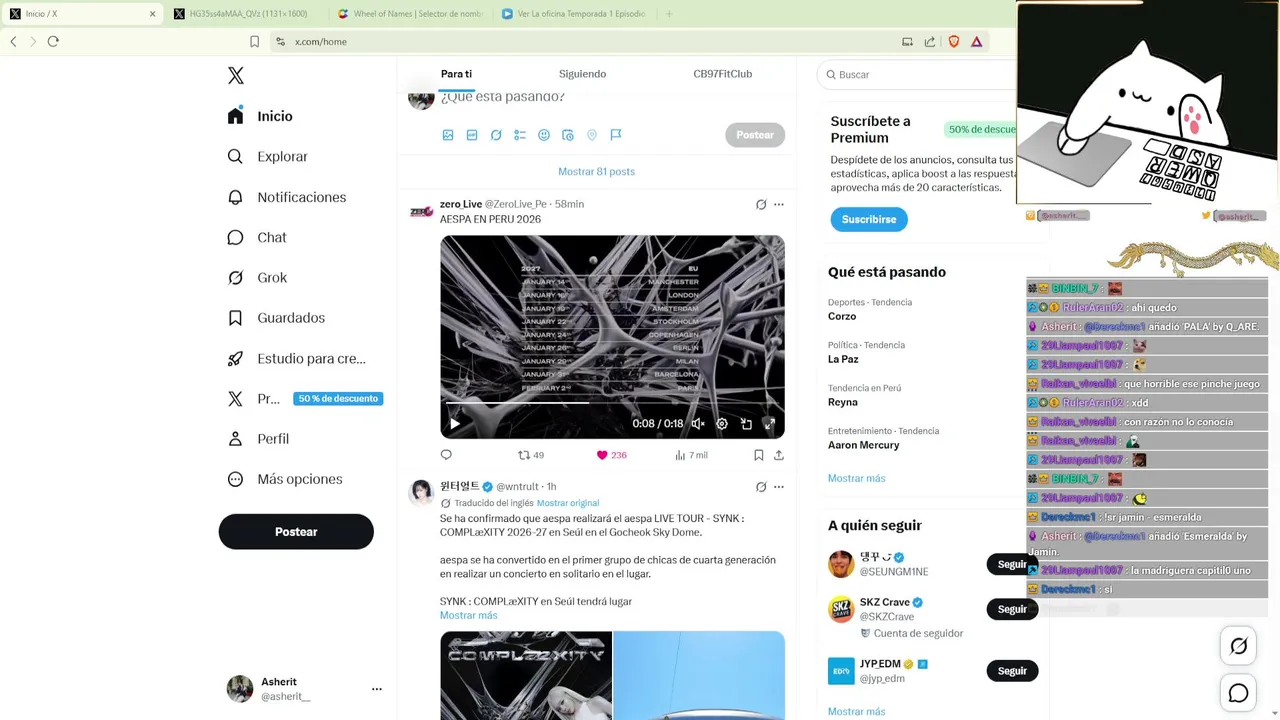Open Perfil in the sidebar
The image size is (1280, 720).
tap(258, 439)
